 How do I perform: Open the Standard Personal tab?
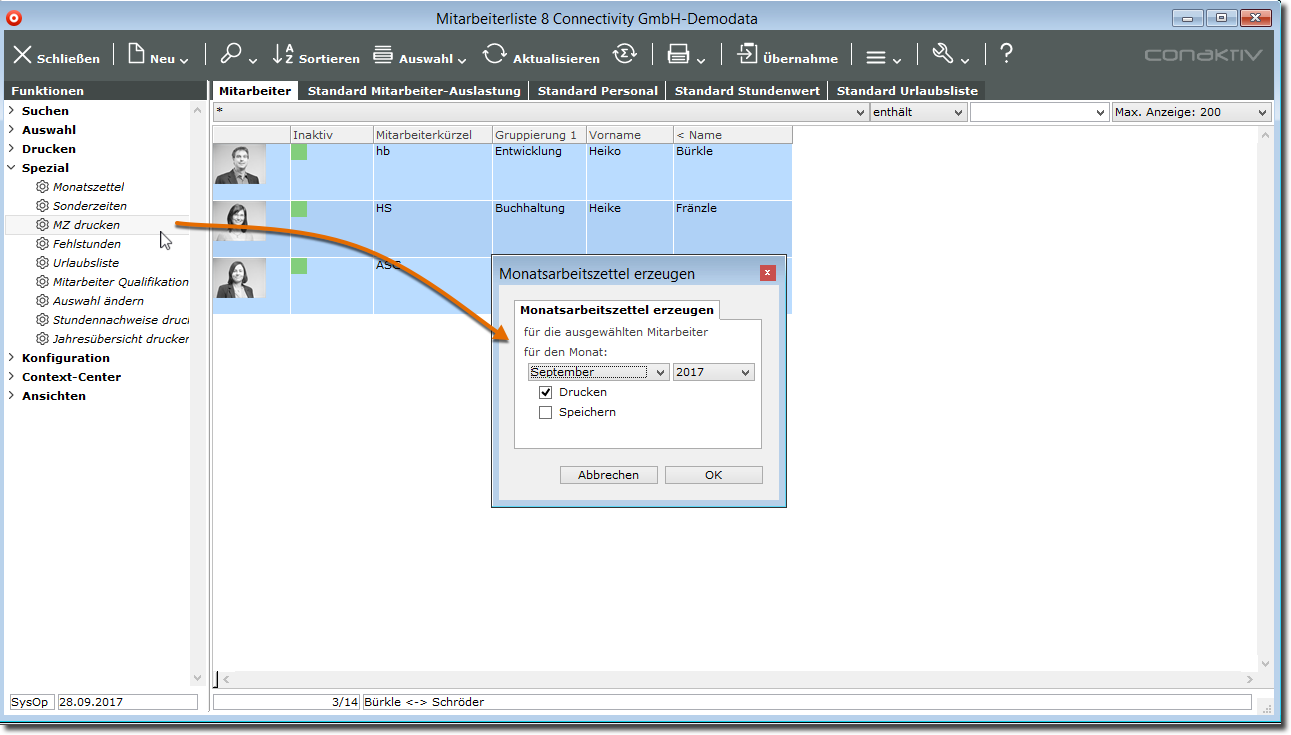click(597, 91)
